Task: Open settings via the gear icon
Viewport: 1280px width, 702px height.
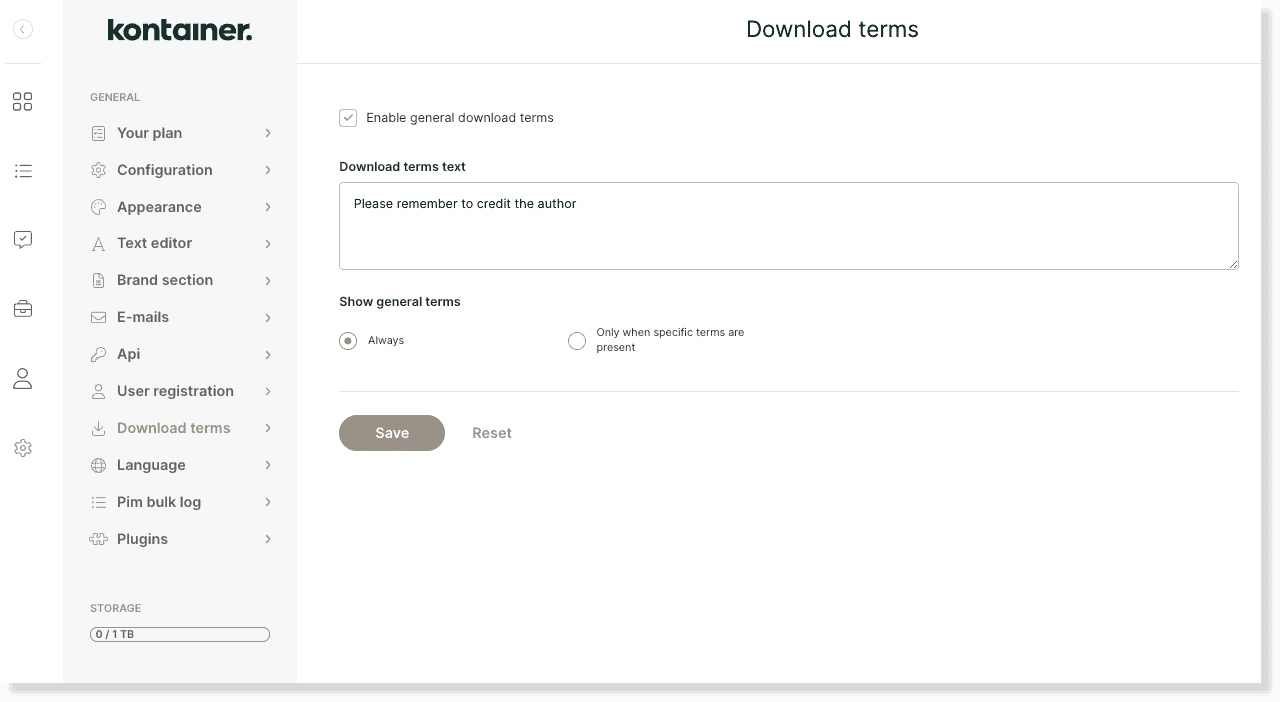Action: coord(22,448)
